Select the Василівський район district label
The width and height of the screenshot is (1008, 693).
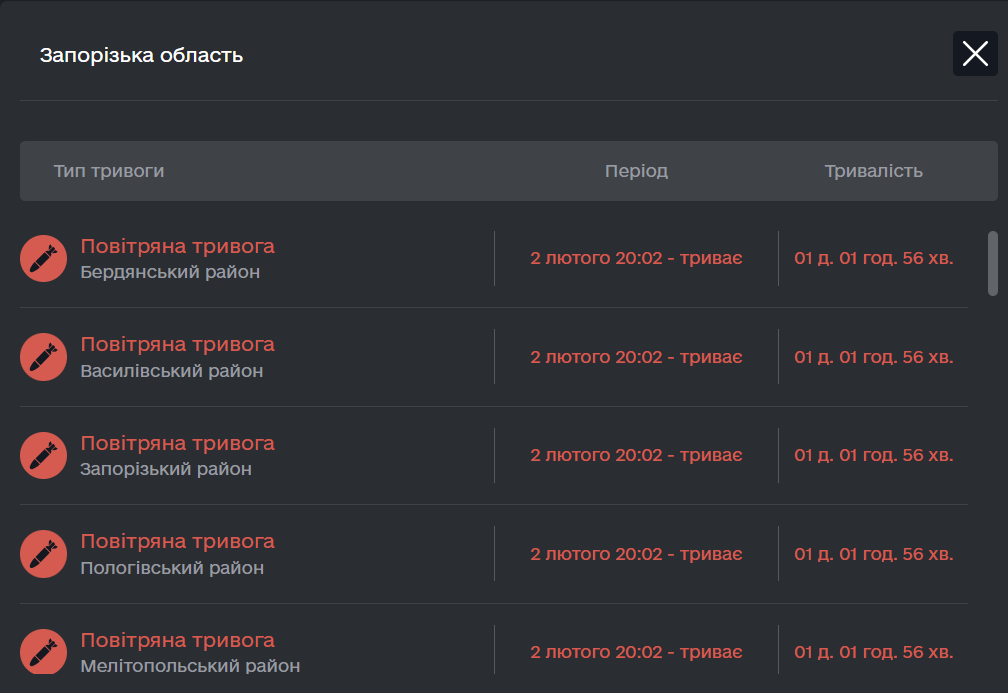point(171,371)
